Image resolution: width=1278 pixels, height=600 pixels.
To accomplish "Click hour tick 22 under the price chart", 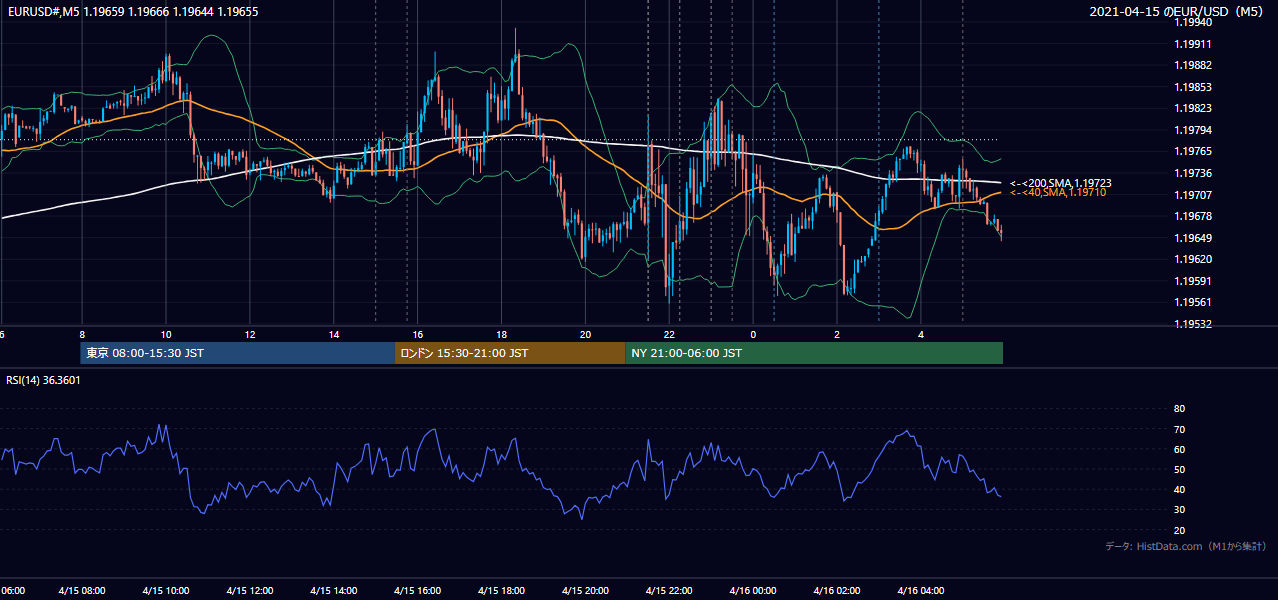I will pyautogui.click(x=670, y=335).
